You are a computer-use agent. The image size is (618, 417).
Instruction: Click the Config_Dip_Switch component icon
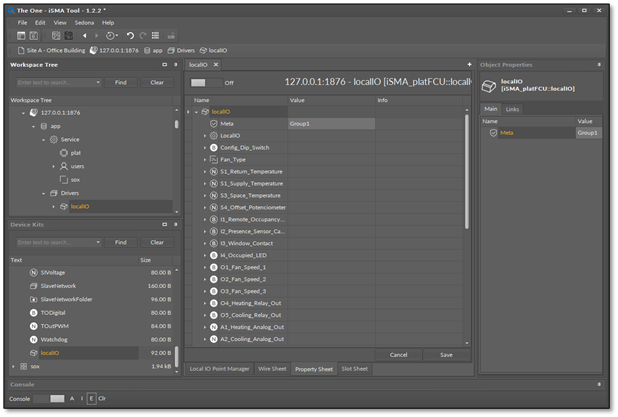click(x=213, y=147)
